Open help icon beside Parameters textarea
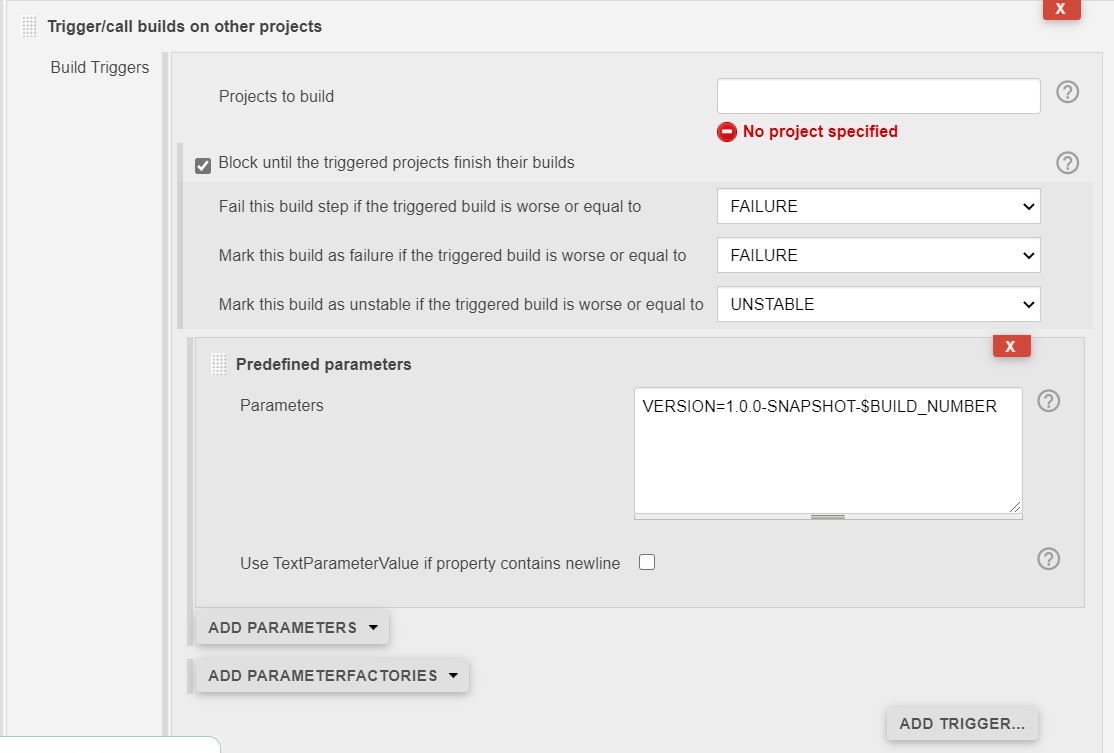1114x753 pixels. (x=1049, y=401)
